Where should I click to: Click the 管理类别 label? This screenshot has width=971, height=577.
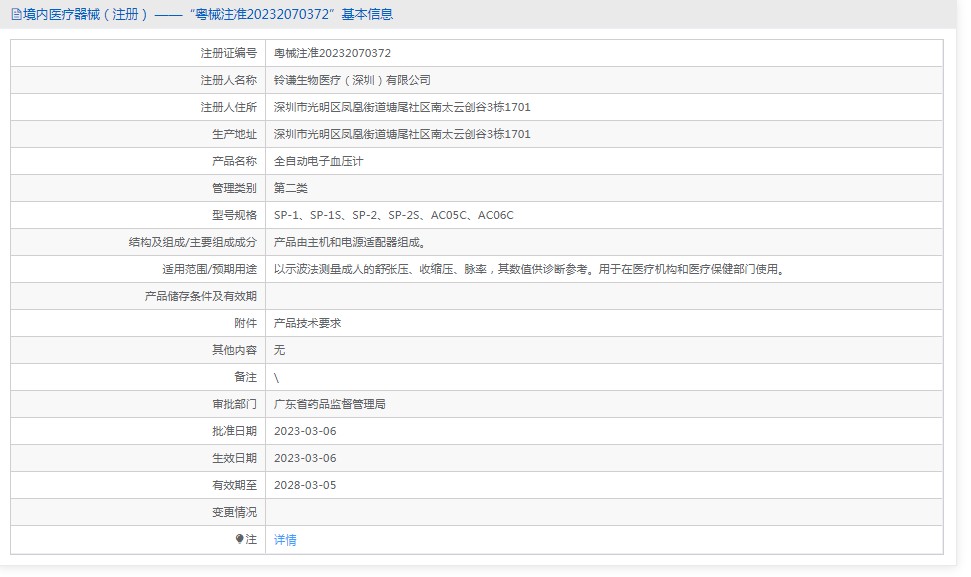[234, 188]
